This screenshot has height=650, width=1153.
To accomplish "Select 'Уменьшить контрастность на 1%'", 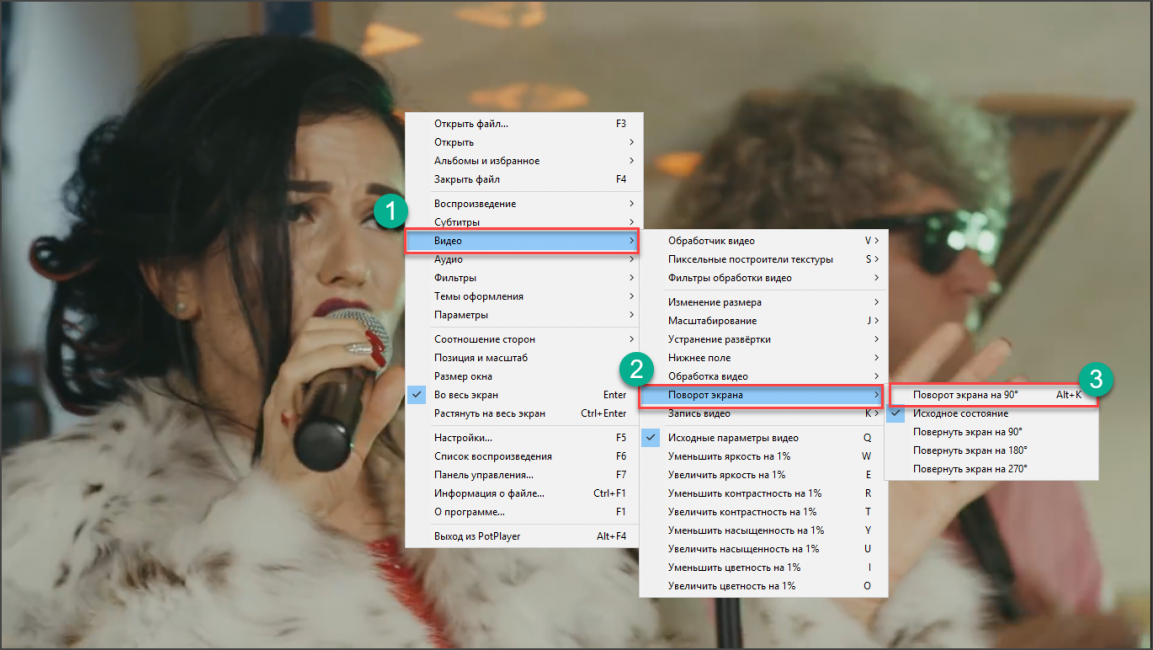I will click(x=763, y=493).
